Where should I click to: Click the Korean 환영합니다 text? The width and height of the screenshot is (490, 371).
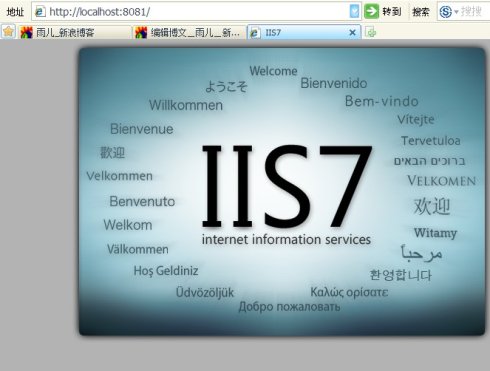[401, 275]
